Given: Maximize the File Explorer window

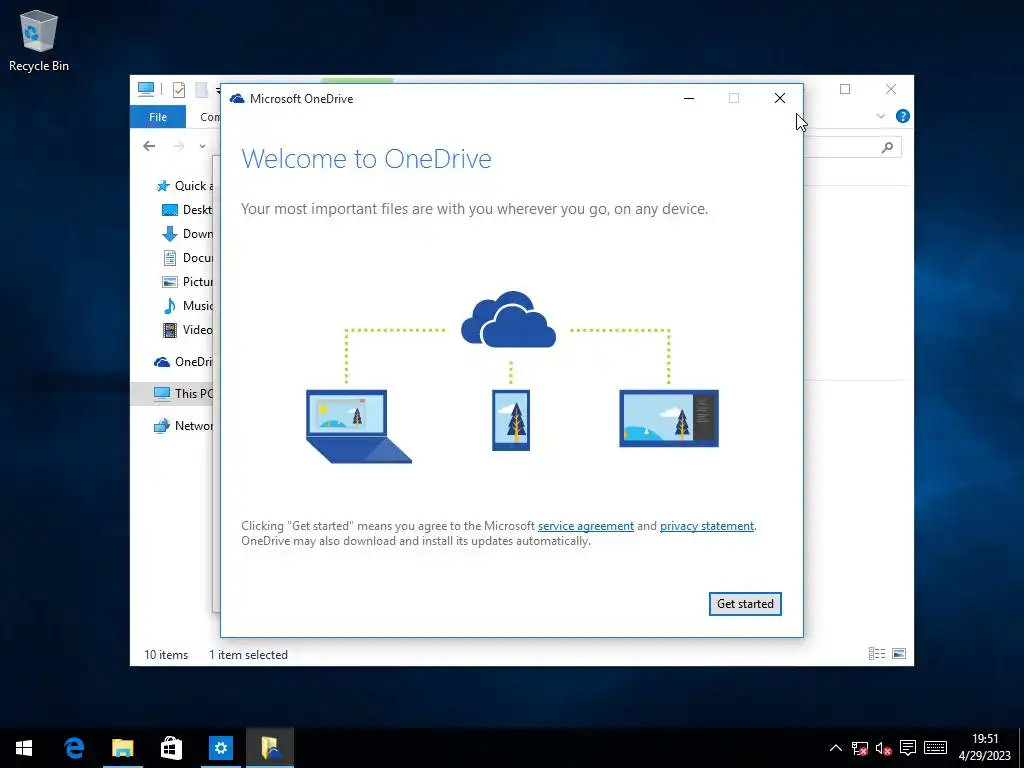Looking at the screenshot, I should tap(845, 89).
